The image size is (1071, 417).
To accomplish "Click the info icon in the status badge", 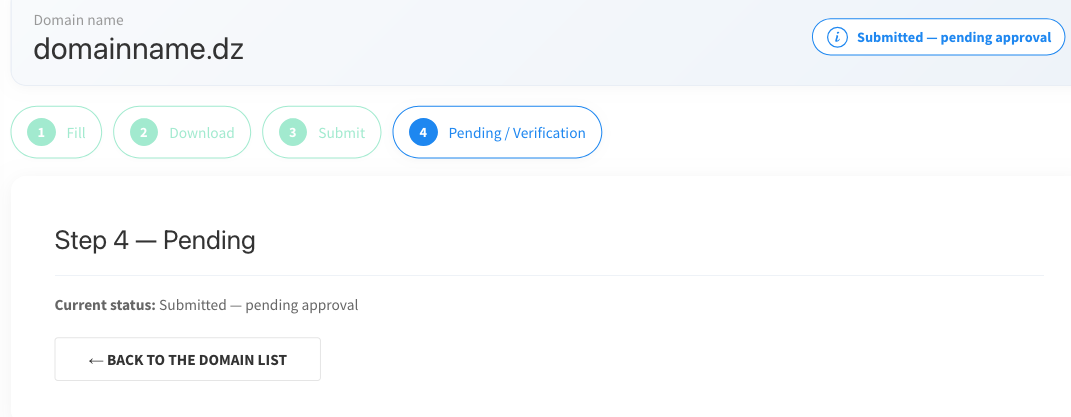I will [x=838, y=38].
